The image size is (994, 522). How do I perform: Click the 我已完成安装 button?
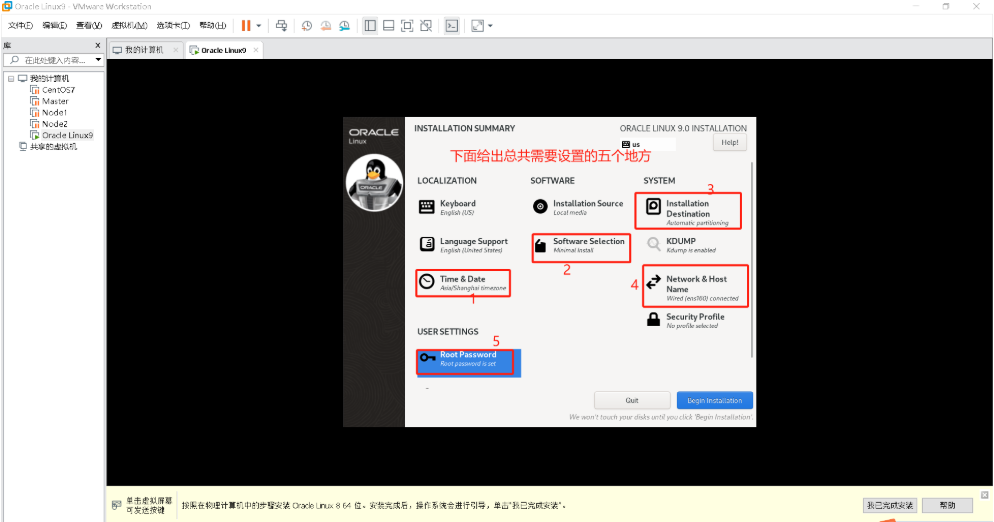(x=890, y=506)
